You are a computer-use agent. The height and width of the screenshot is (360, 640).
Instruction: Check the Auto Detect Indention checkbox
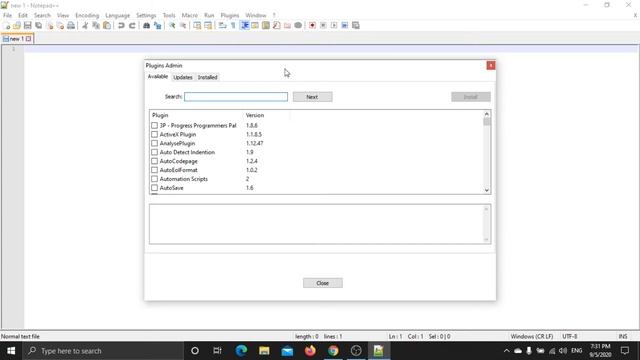click(x=154, y=152)
